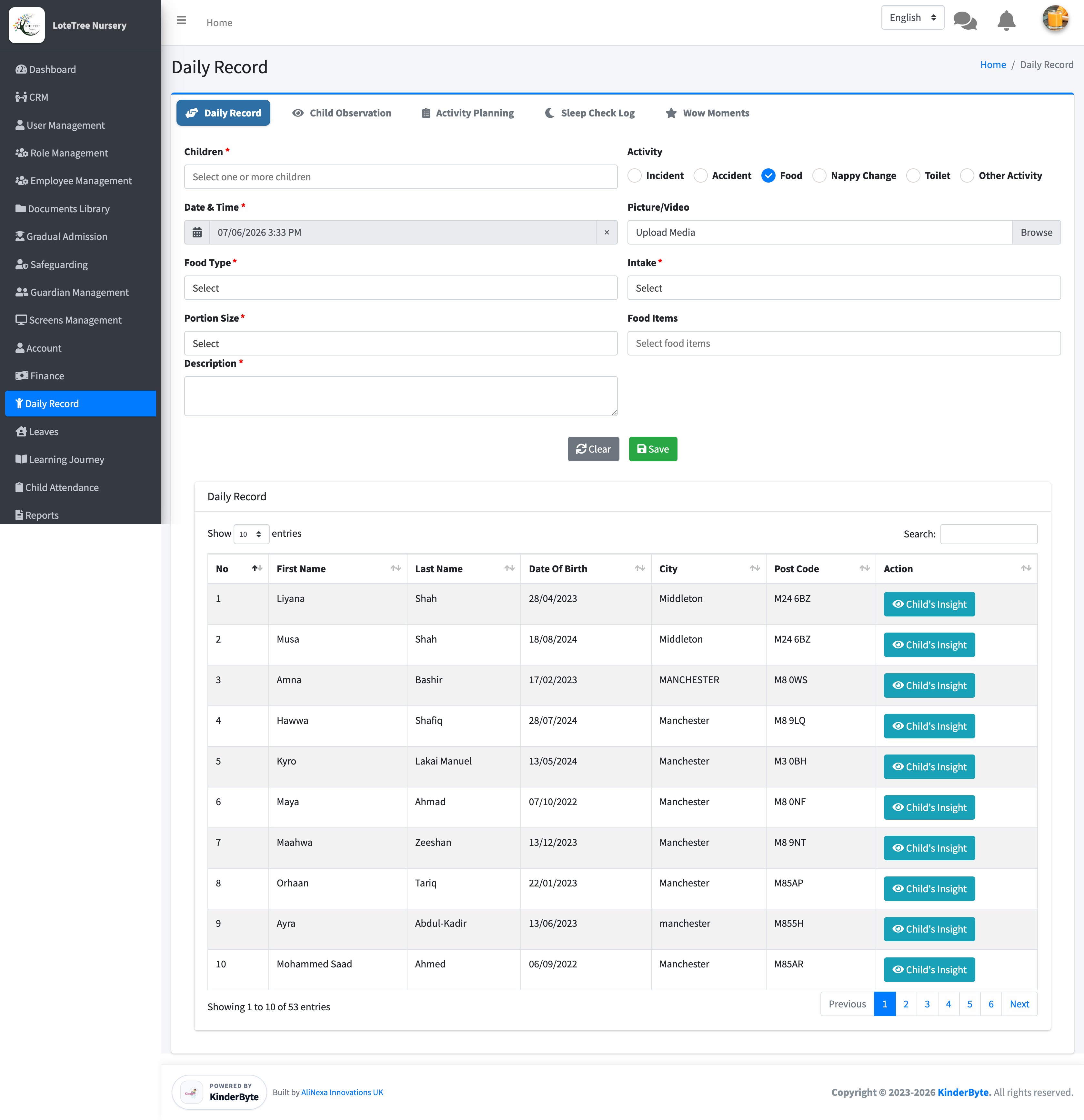Viewport: 1084px width, 1120px height.
Task: Go to pagination page 2
Action: coord(906,1004)
